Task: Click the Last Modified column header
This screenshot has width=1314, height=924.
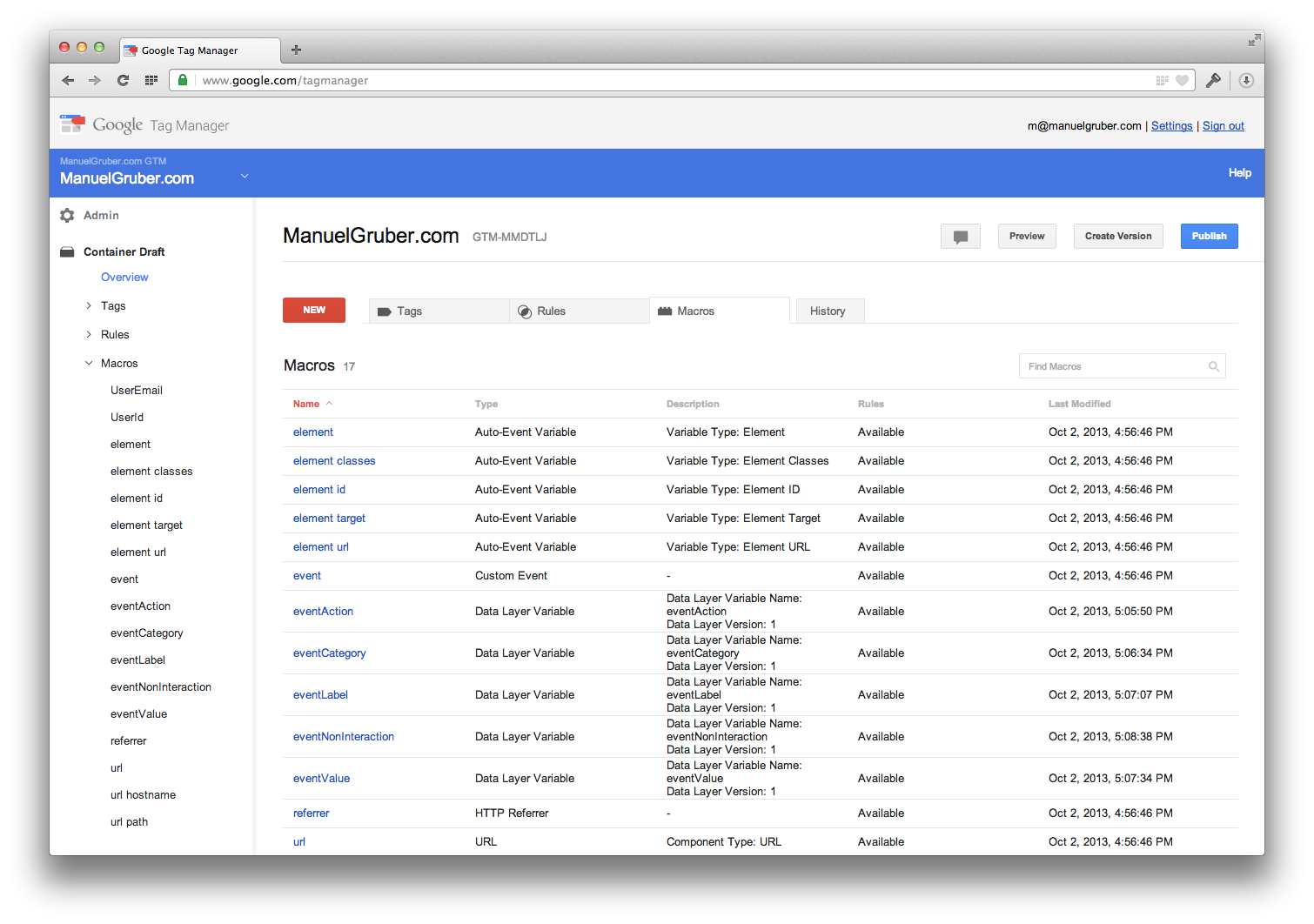Action: click(1080, 404)
